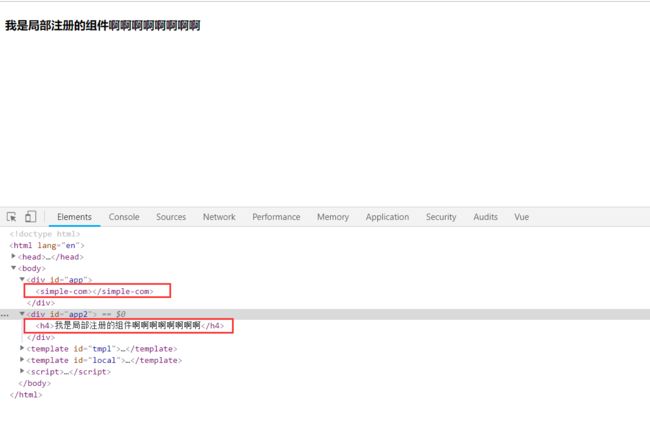Open the Security tab

(x=441, y=217)
